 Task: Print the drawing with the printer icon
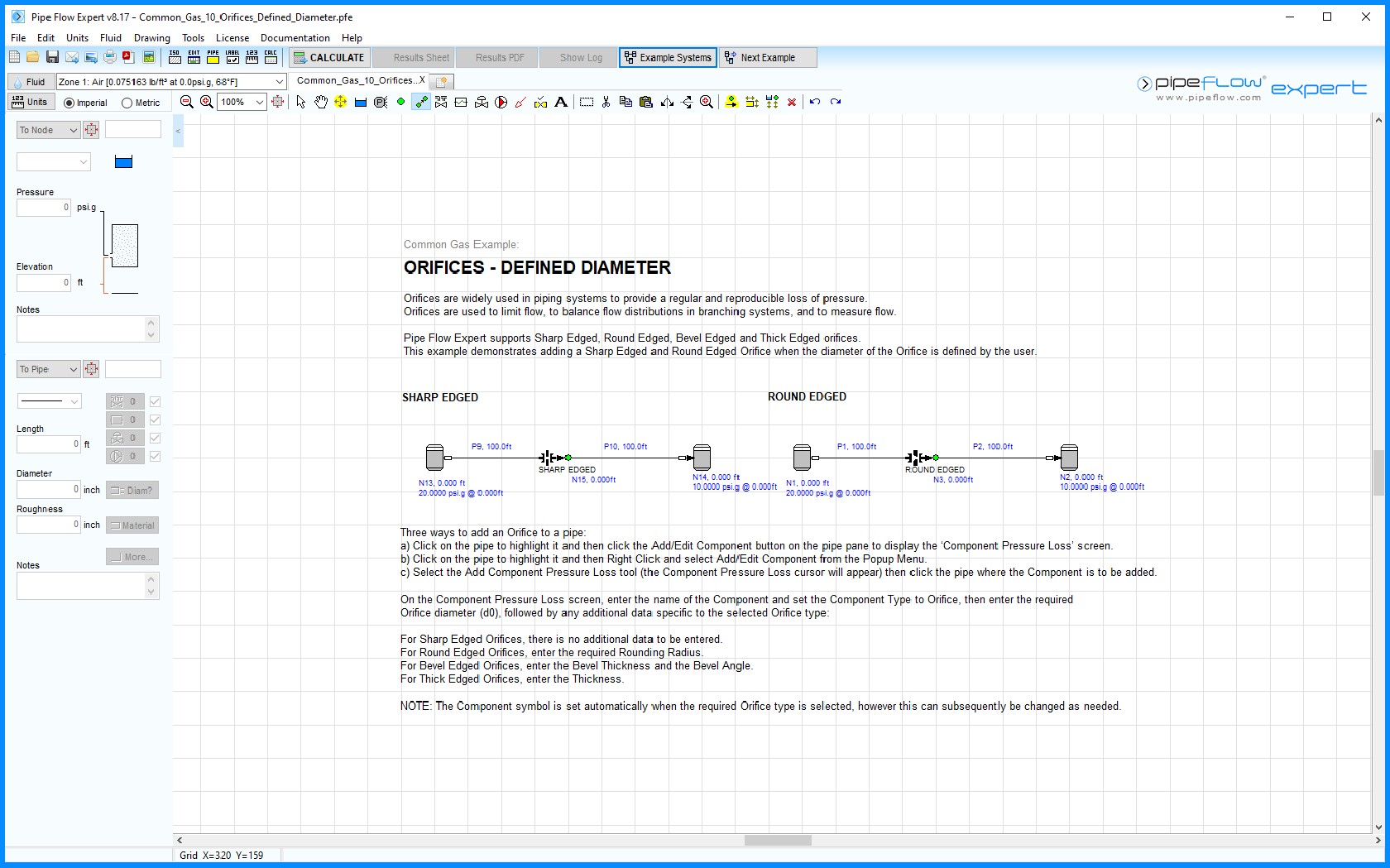click(x=110, y=57)
